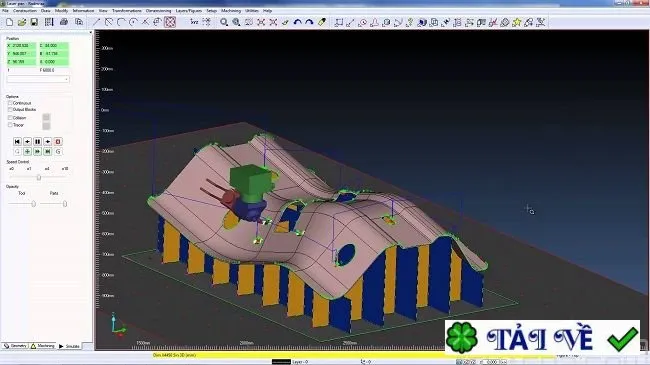The height and width of the screenshot is (365, 650).
Task: Click the Save floppy disk icon
Action: coord(34,22)
